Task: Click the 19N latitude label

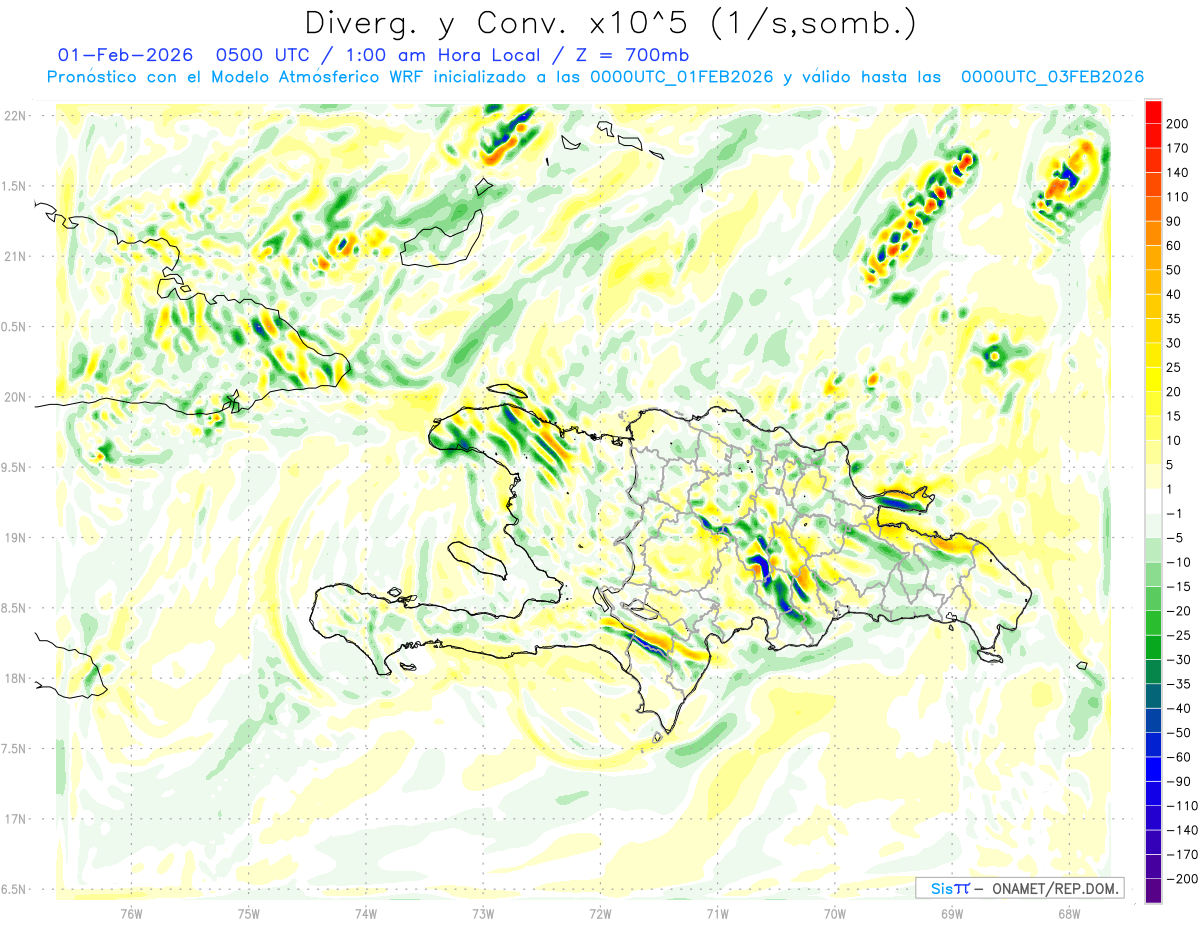Action: pos(15,538)
